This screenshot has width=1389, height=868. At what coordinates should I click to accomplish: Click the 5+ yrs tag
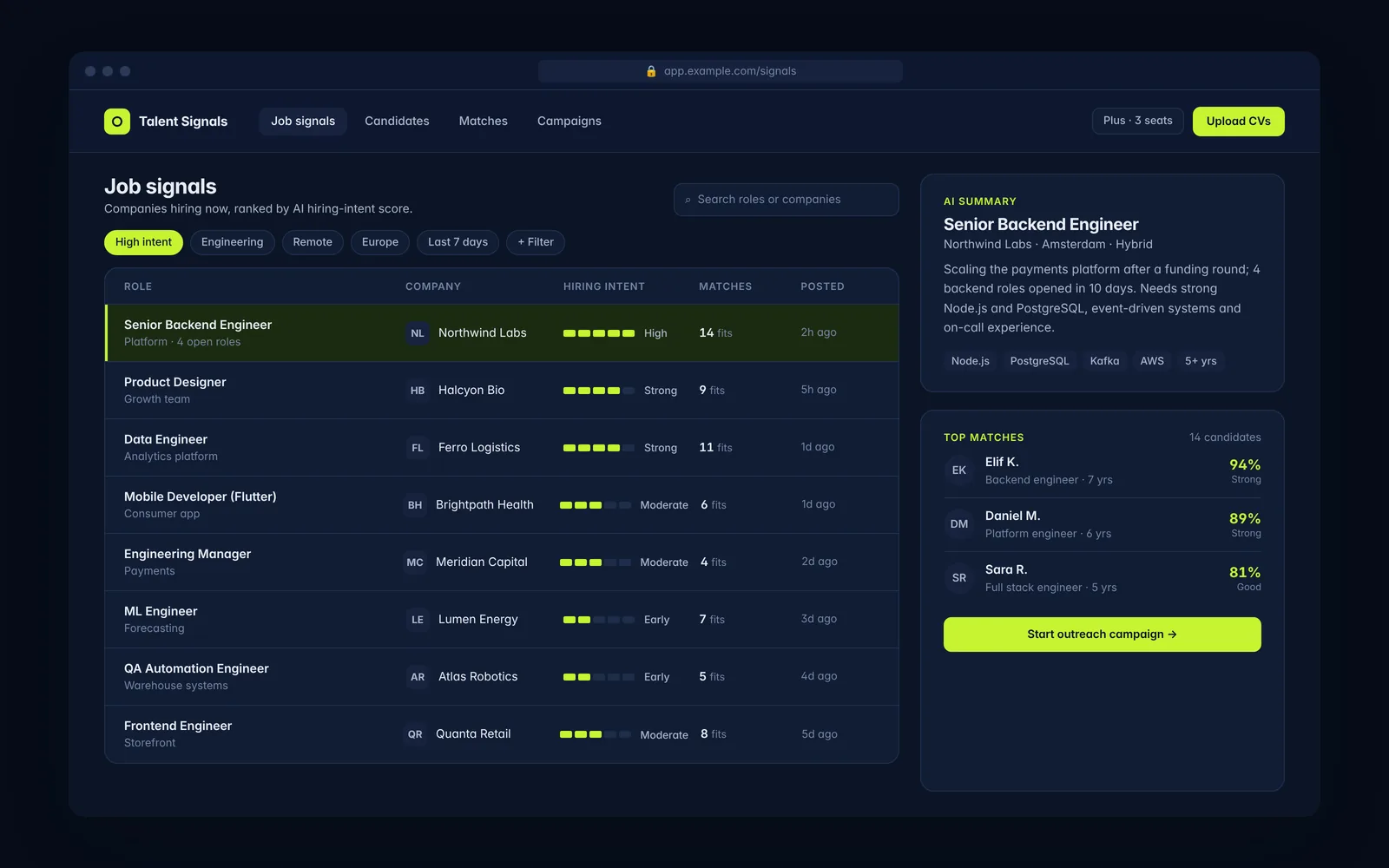(1201, 361)
